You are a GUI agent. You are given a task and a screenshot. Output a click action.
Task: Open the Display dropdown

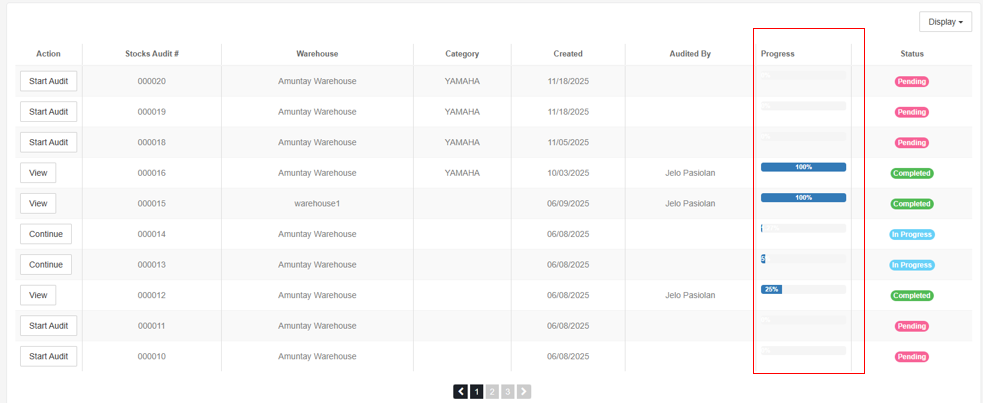945,22
